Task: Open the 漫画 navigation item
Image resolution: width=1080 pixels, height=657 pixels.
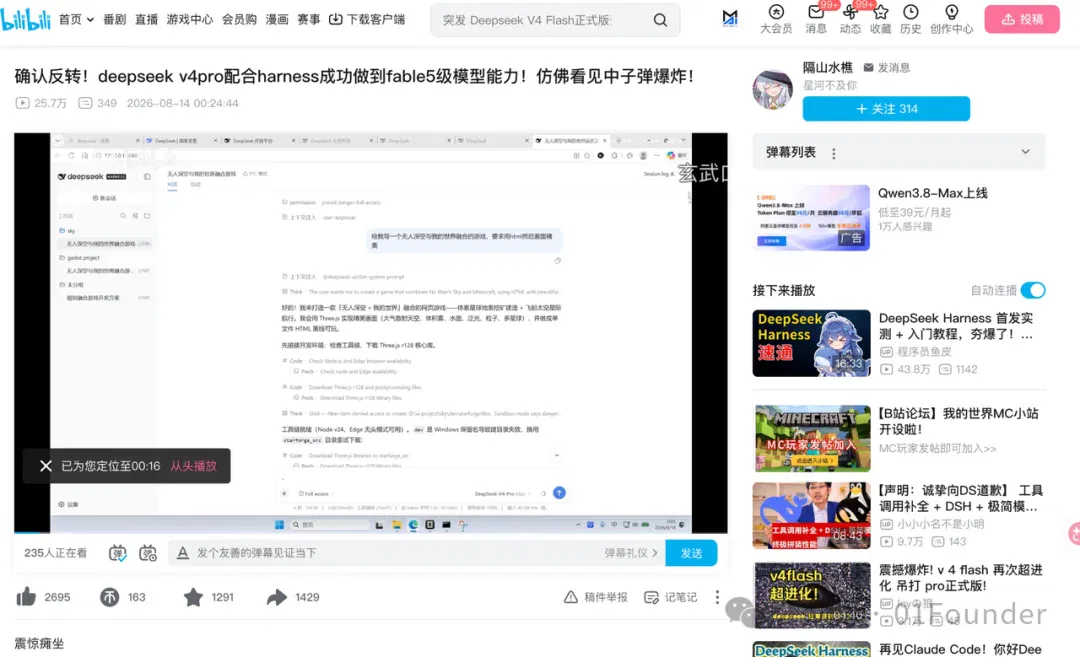Action: pos(277,19)
